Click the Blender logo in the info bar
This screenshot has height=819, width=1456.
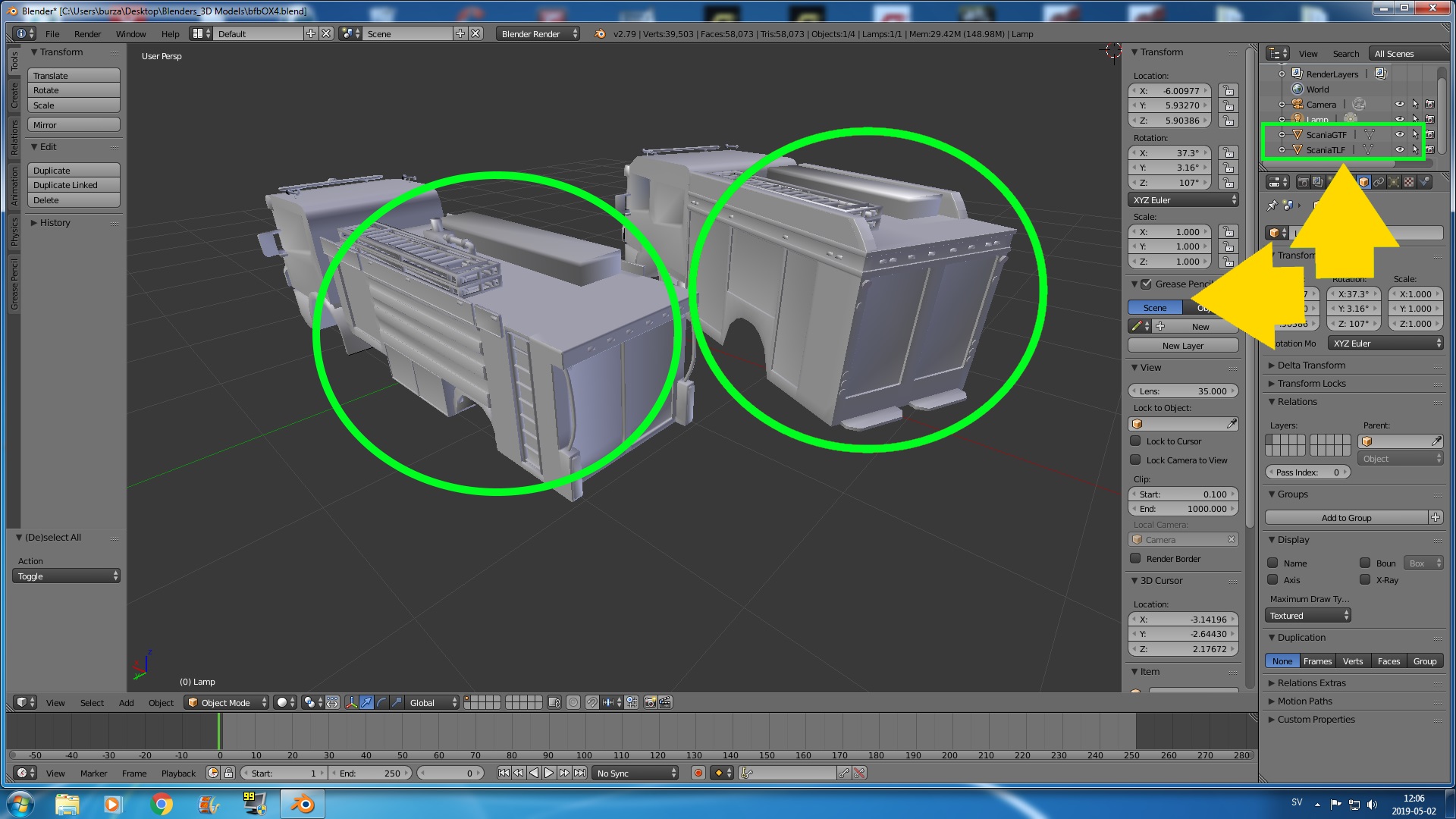click(600, 34)
